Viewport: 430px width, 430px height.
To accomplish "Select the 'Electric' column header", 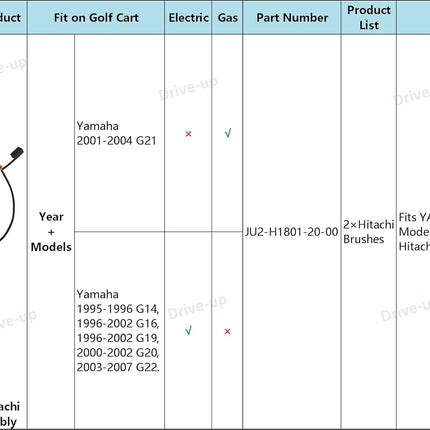I will [x=188, y=18].
